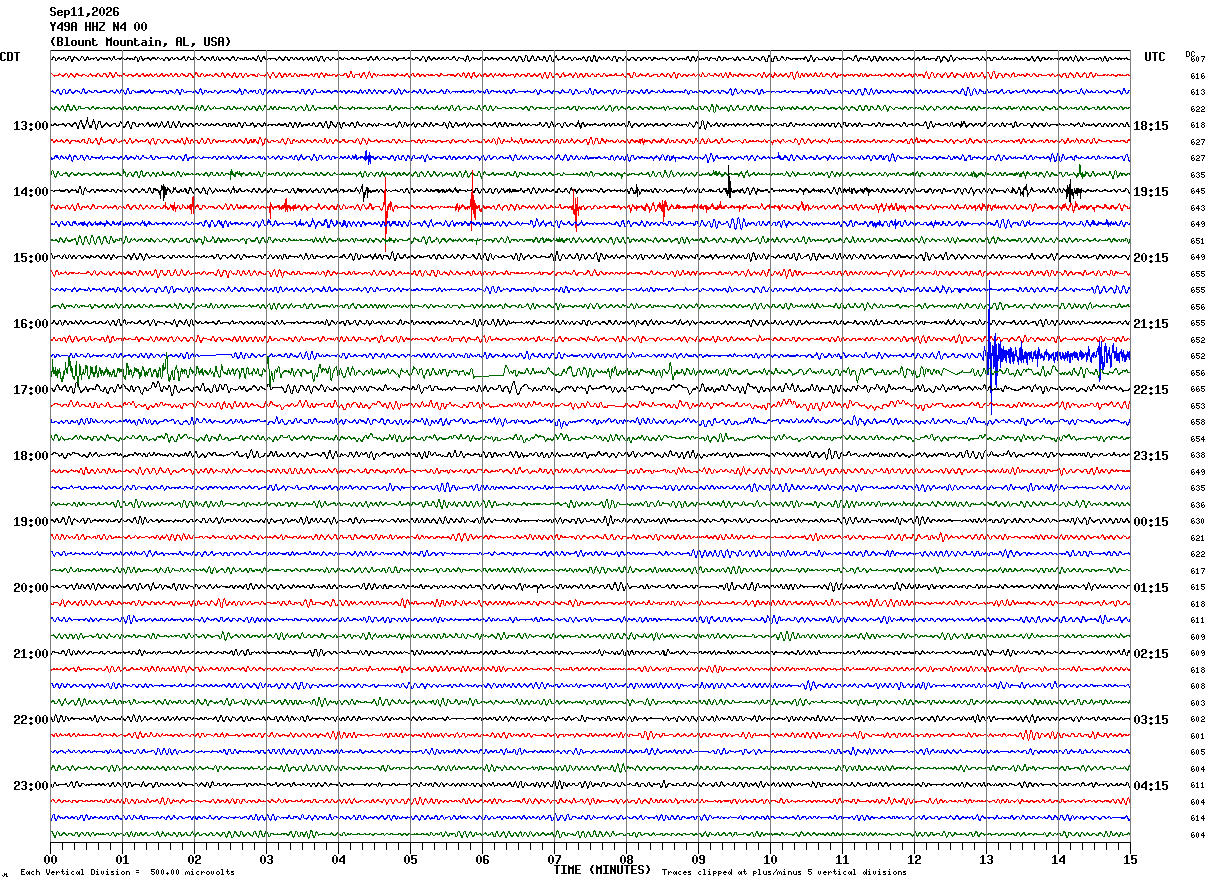Click the CDT timezone label
This screenshot has height=886, width=1210.
10,57
